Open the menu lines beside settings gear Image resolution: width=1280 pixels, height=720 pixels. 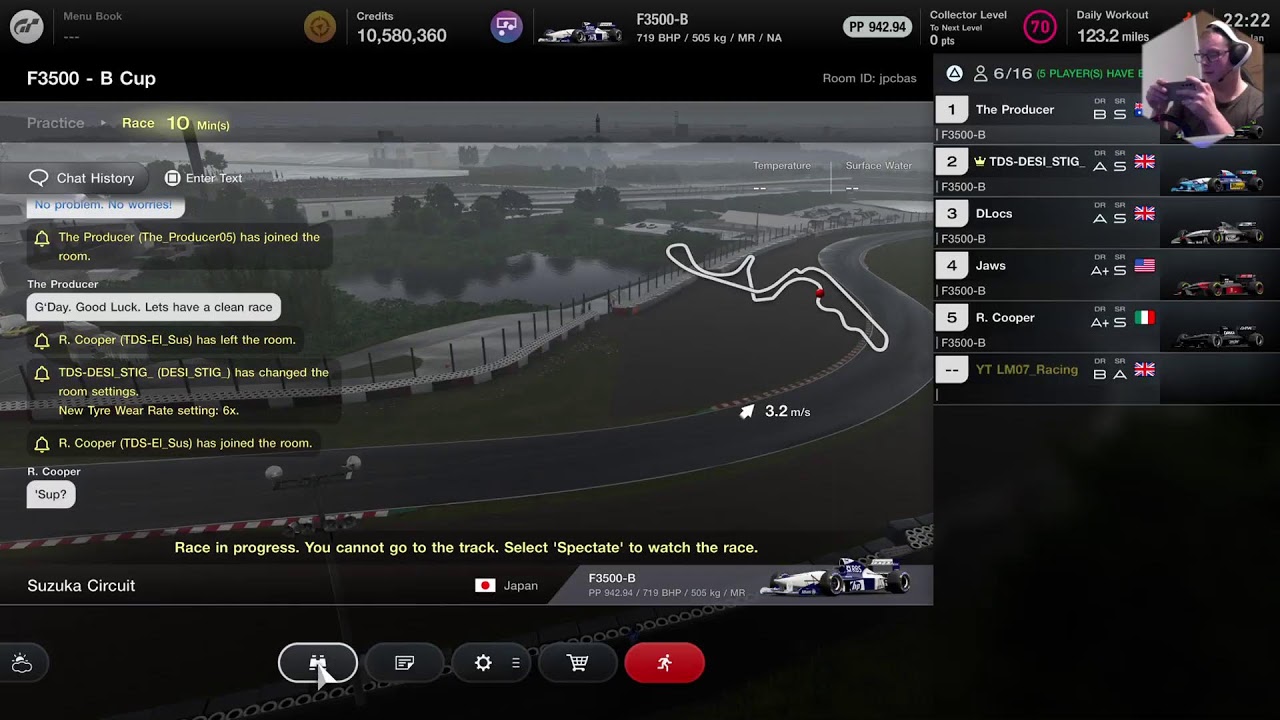point(516,663)
